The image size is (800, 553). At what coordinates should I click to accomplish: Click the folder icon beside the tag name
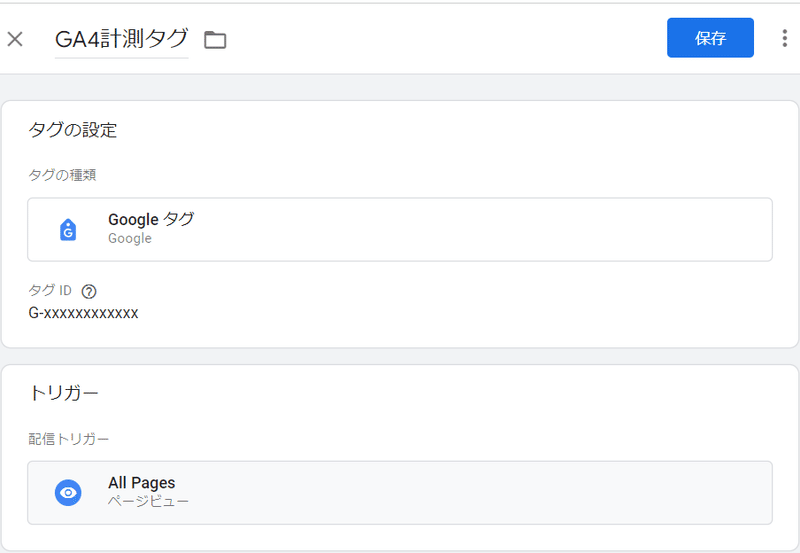[215, 40]
